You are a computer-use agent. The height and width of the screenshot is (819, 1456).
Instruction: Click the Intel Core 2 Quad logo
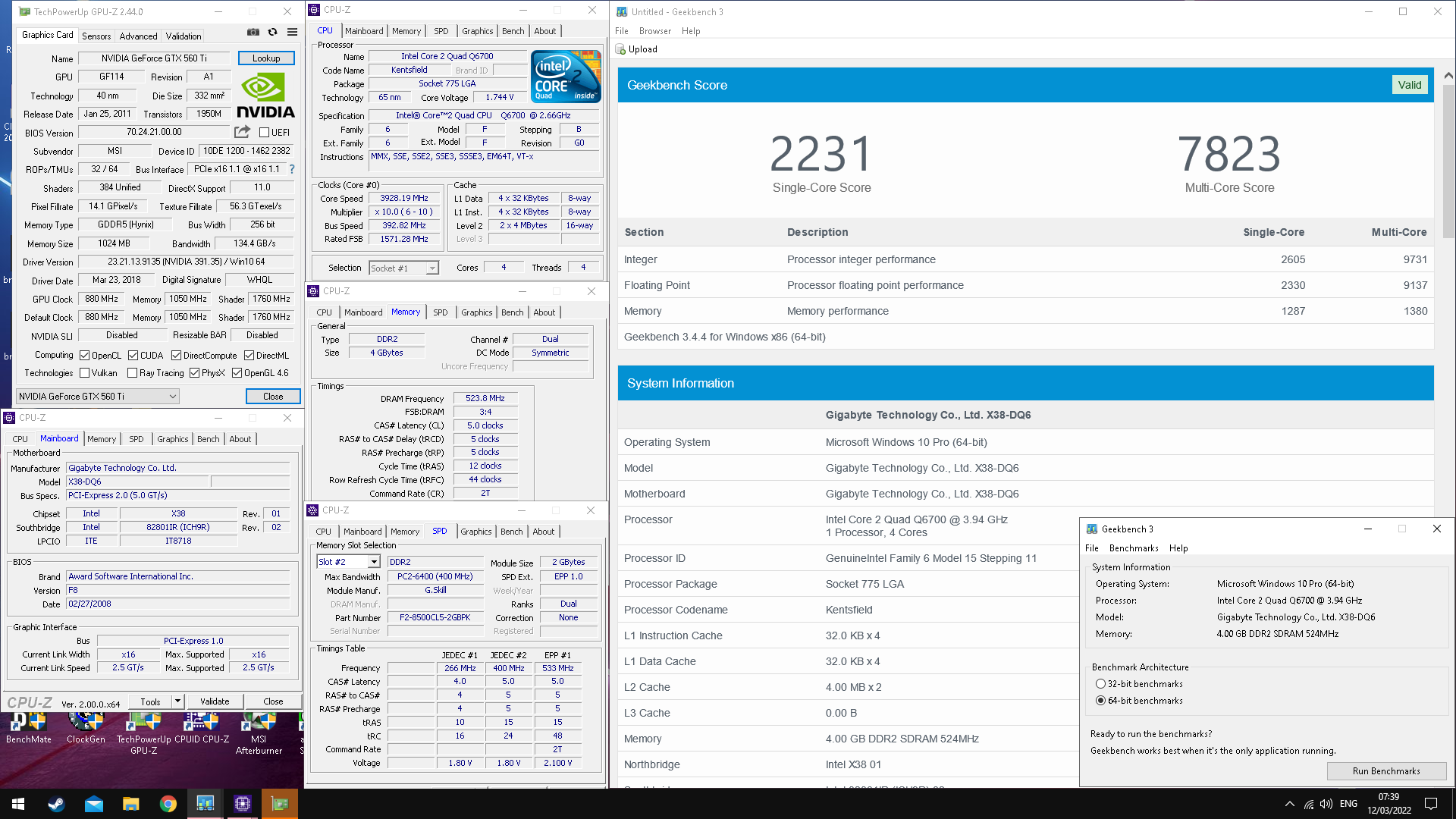566,76
